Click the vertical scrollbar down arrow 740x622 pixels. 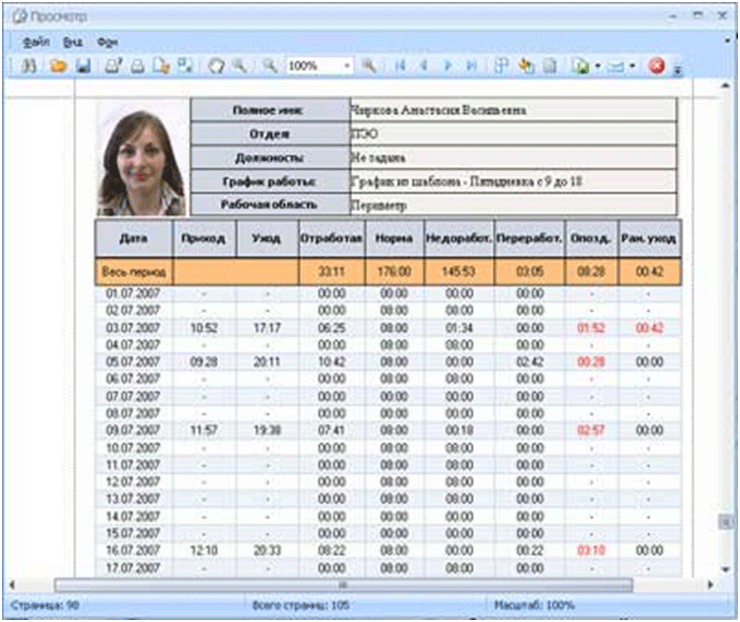click(x=726, y=570)
